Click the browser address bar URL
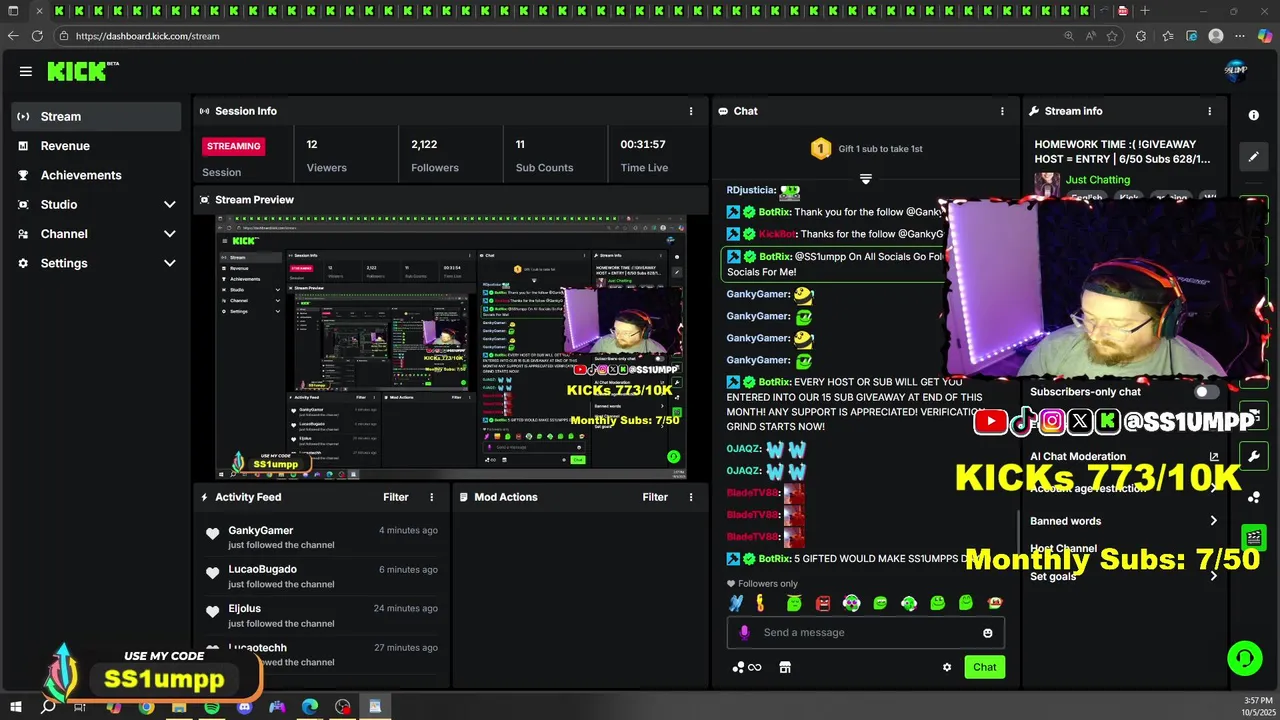The image size is (1280, 720). [148, 36]
